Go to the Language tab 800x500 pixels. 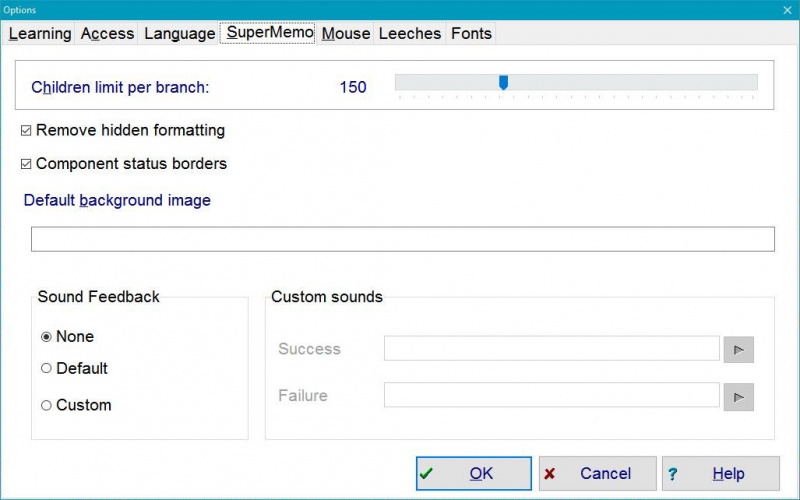click(179, 34)
